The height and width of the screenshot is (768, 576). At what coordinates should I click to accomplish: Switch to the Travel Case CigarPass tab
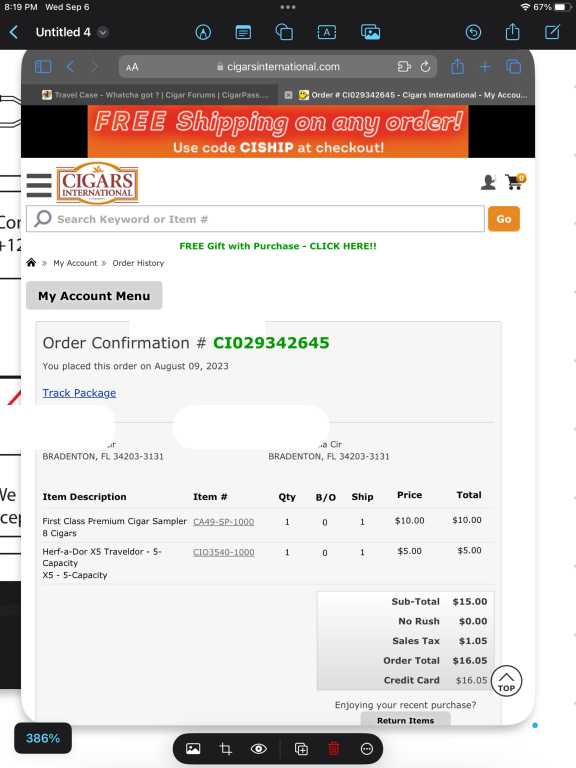[155, 95]
